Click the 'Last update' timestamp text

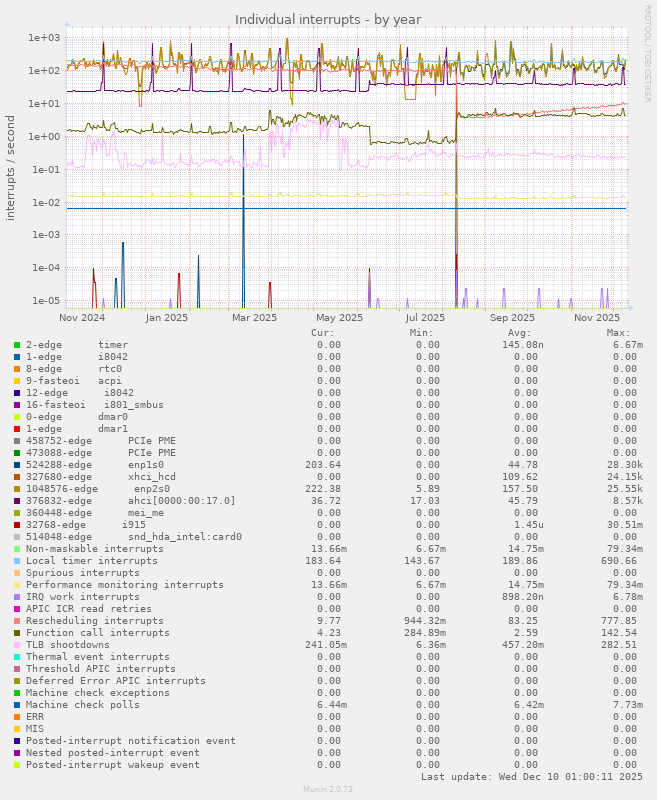pyautogui.click(x=532, y=777)
